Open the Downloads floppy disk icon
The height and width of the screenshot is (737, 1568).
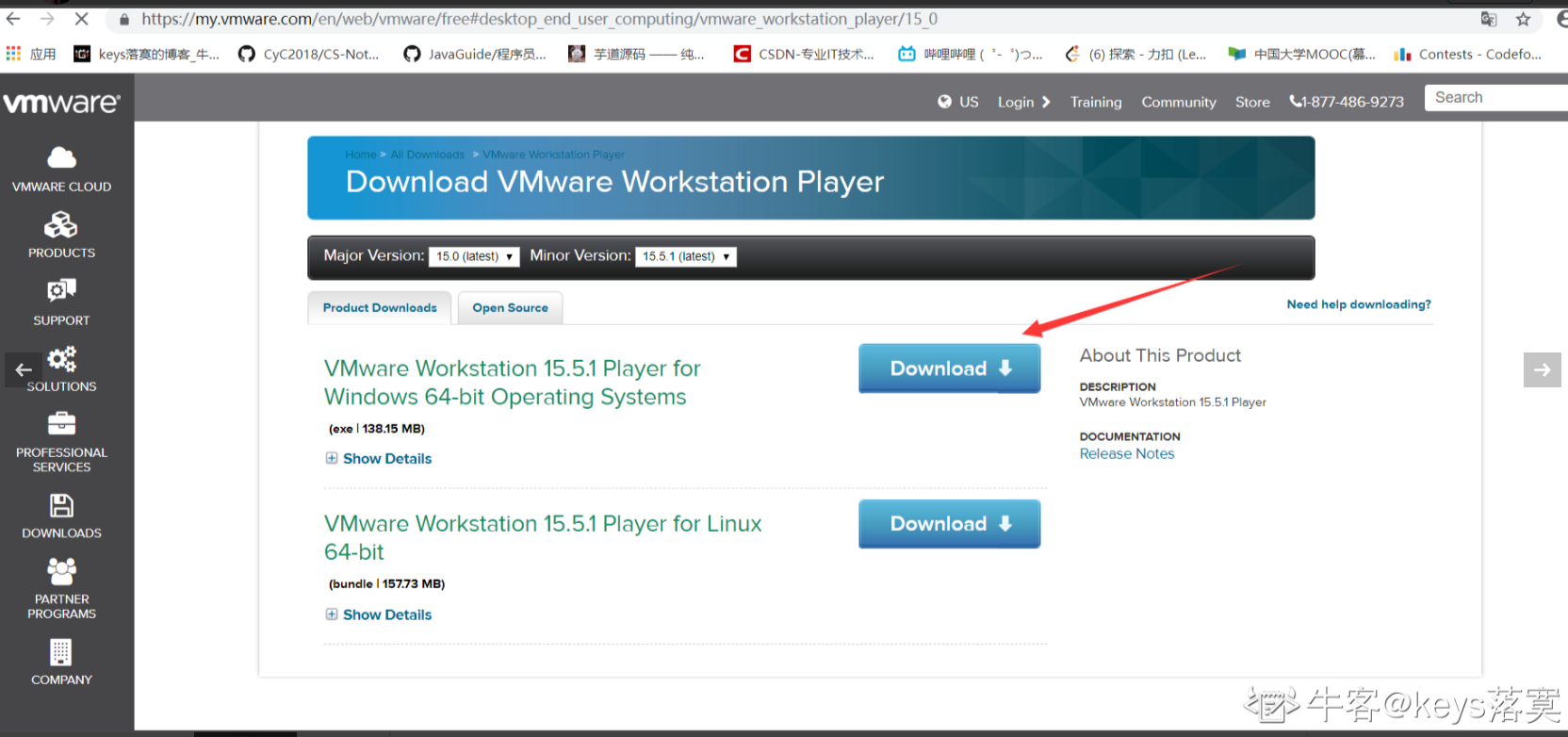coord(61,505)
